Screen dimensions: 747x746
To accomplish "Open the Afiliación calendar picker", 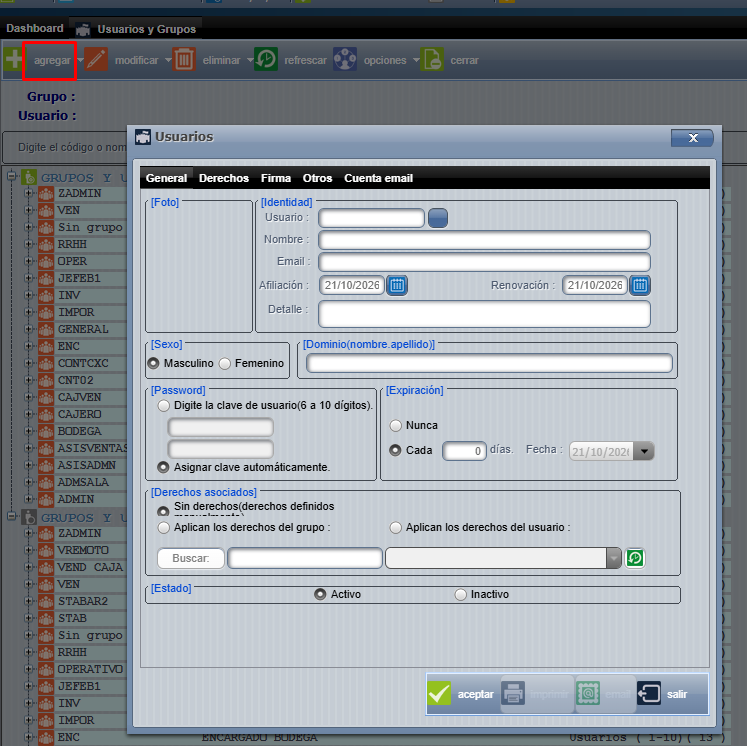I will pyautogui.click(x=397, y=285).
